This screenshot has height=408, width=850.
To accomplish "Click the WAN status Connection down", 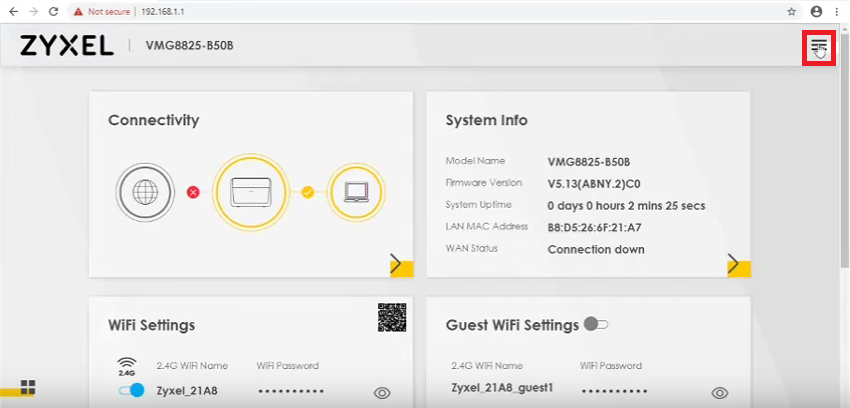I will click(x=596, y=250).
